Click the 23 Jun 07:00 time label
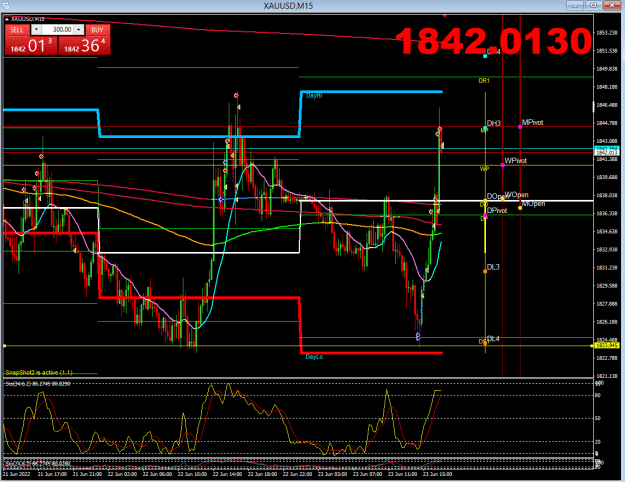The height and width of the screenshot is (482, 625). tap(368, 474)
